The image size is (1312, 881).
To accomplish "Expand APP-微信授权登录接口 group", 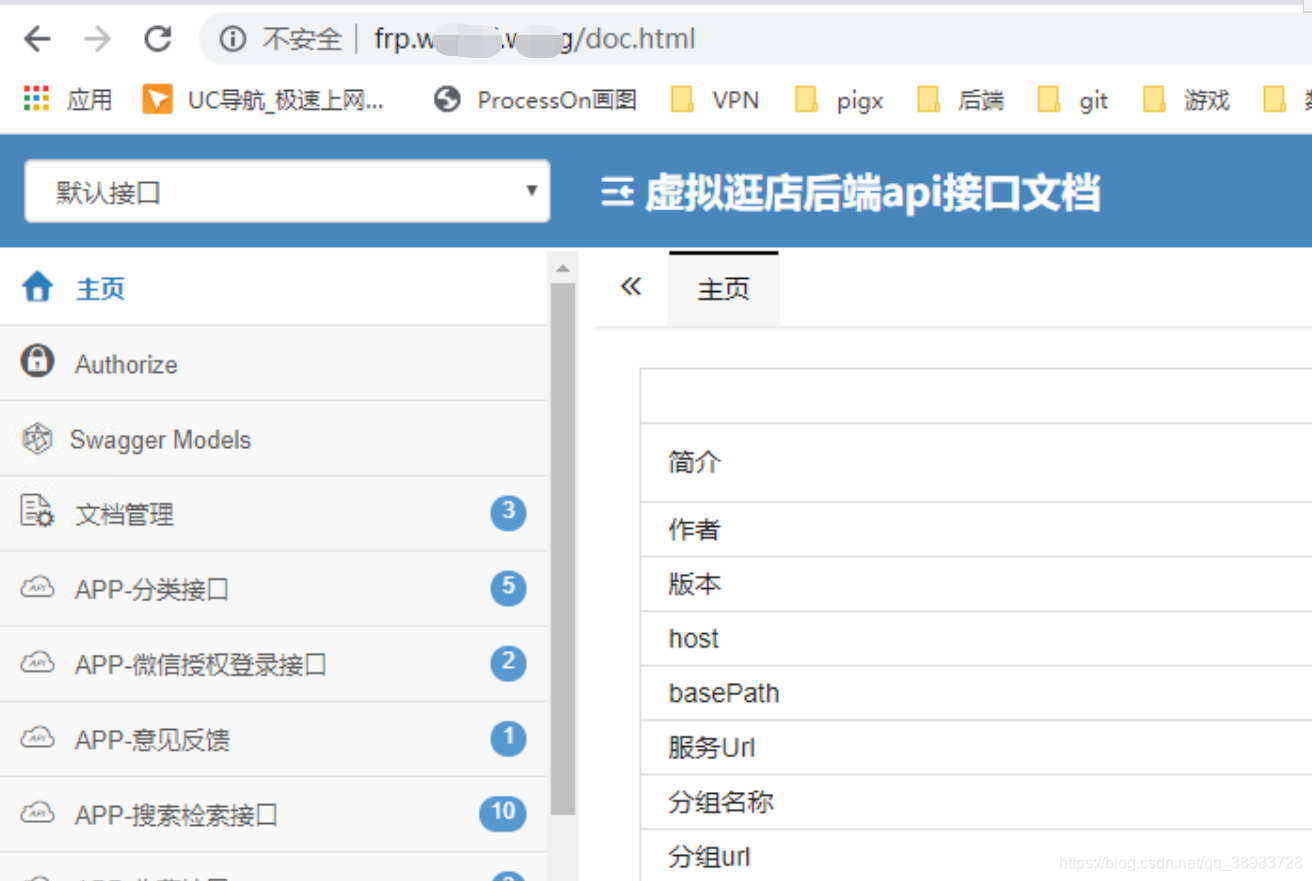I will pos(274,664).
